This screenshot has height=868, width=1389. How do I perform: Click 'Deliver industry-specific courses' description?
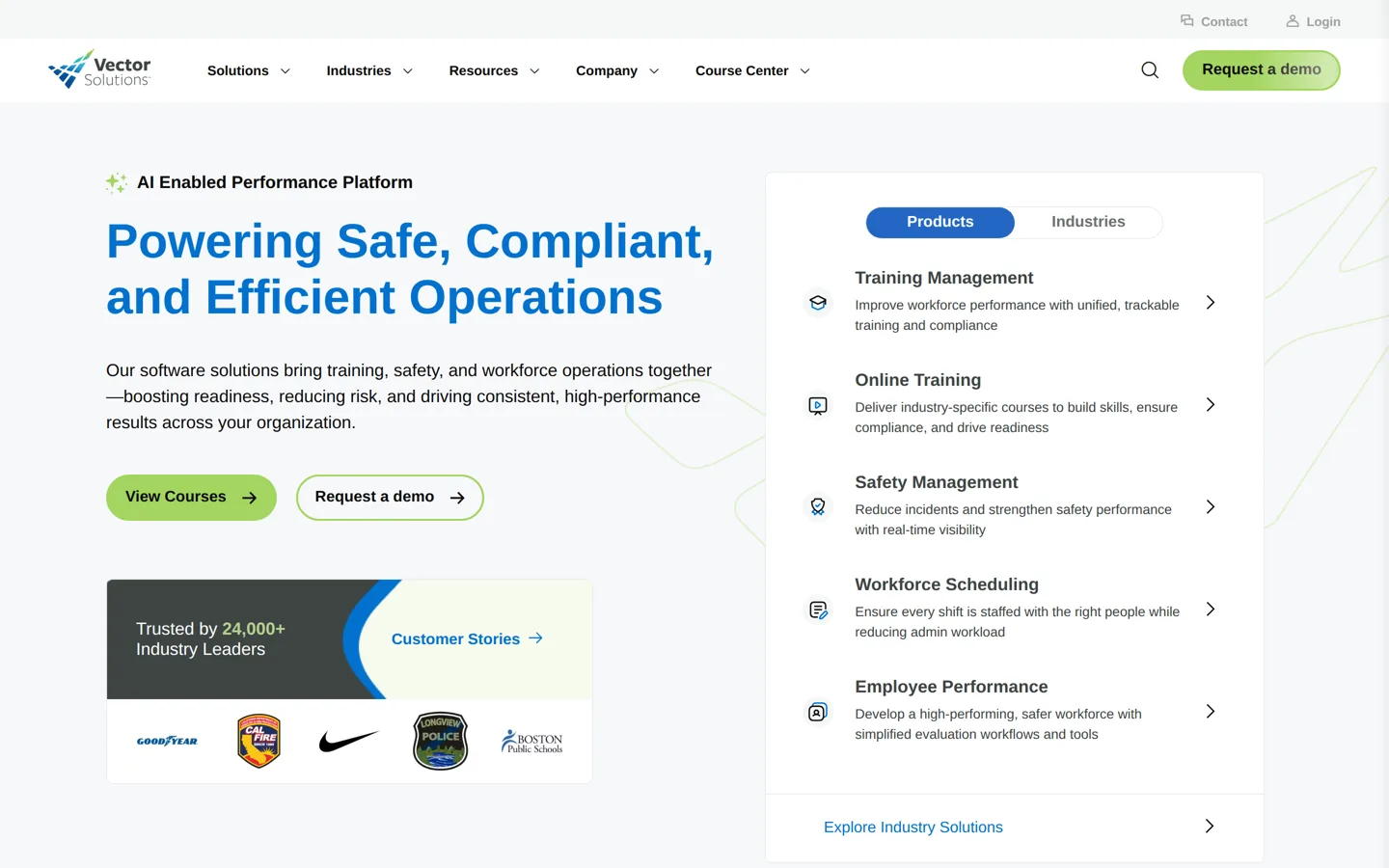(x=1016, y=418)
